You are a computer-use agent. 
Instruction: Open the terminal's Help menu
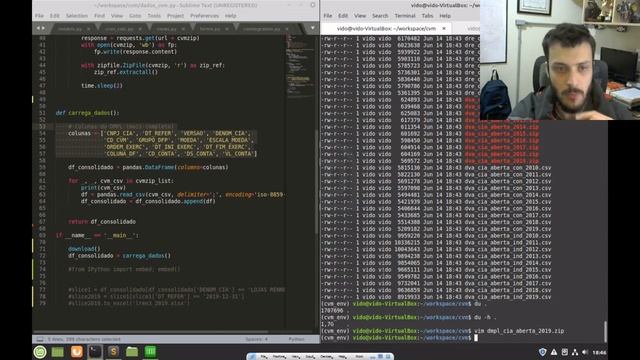(x=445, y=16)
